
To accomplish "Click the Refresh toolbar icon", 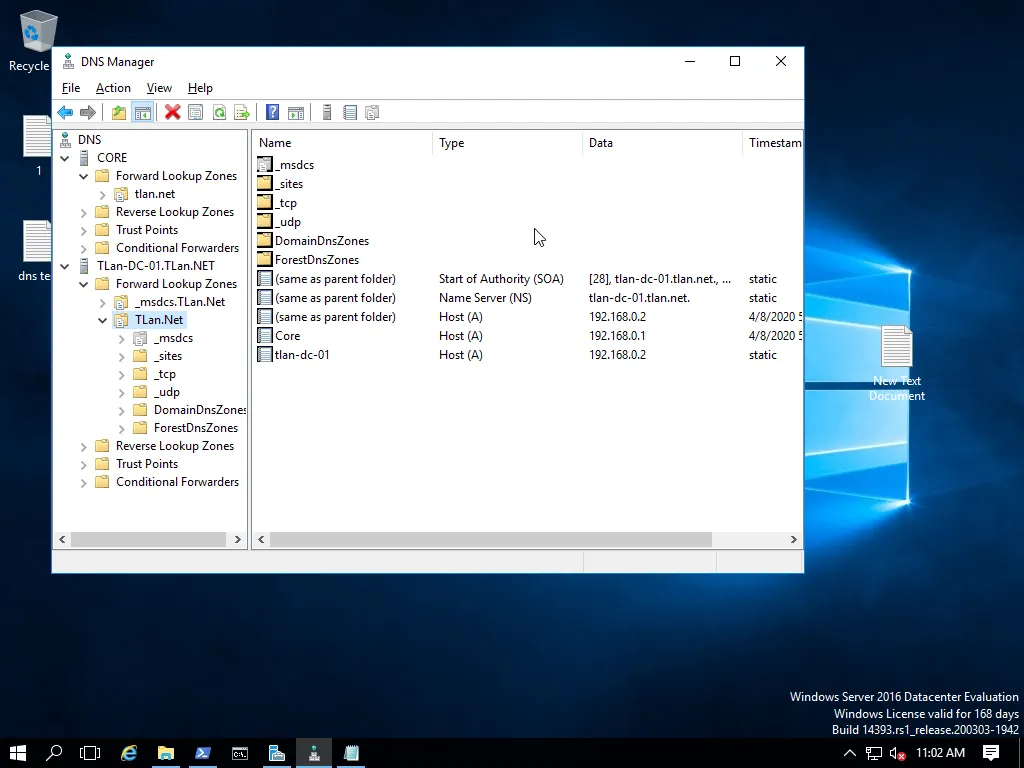I will 219,112.
